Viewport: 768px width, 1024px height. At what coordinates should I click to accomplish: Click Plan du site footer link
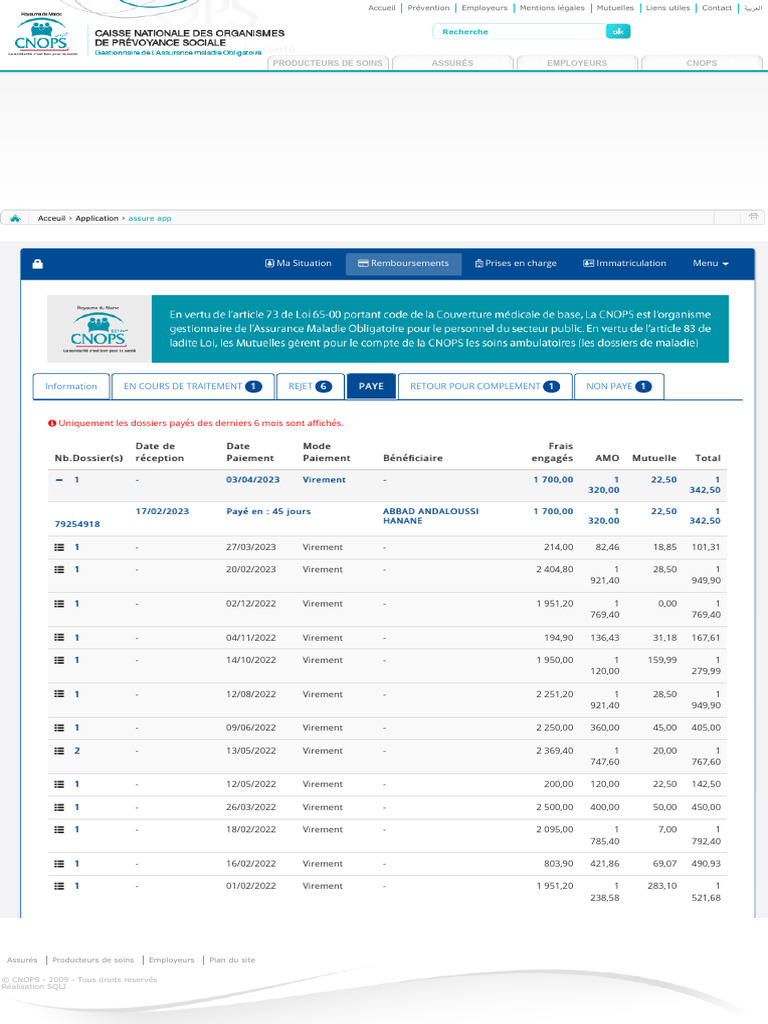pos(232,960)
